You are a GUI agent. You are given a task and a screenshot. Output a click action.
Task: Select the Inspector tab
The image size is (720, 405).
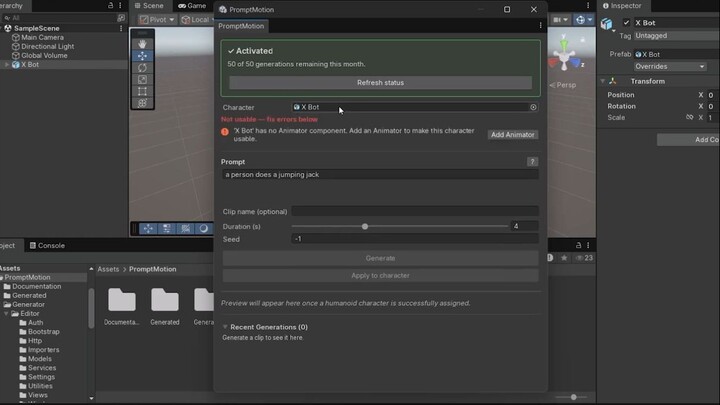622,6
